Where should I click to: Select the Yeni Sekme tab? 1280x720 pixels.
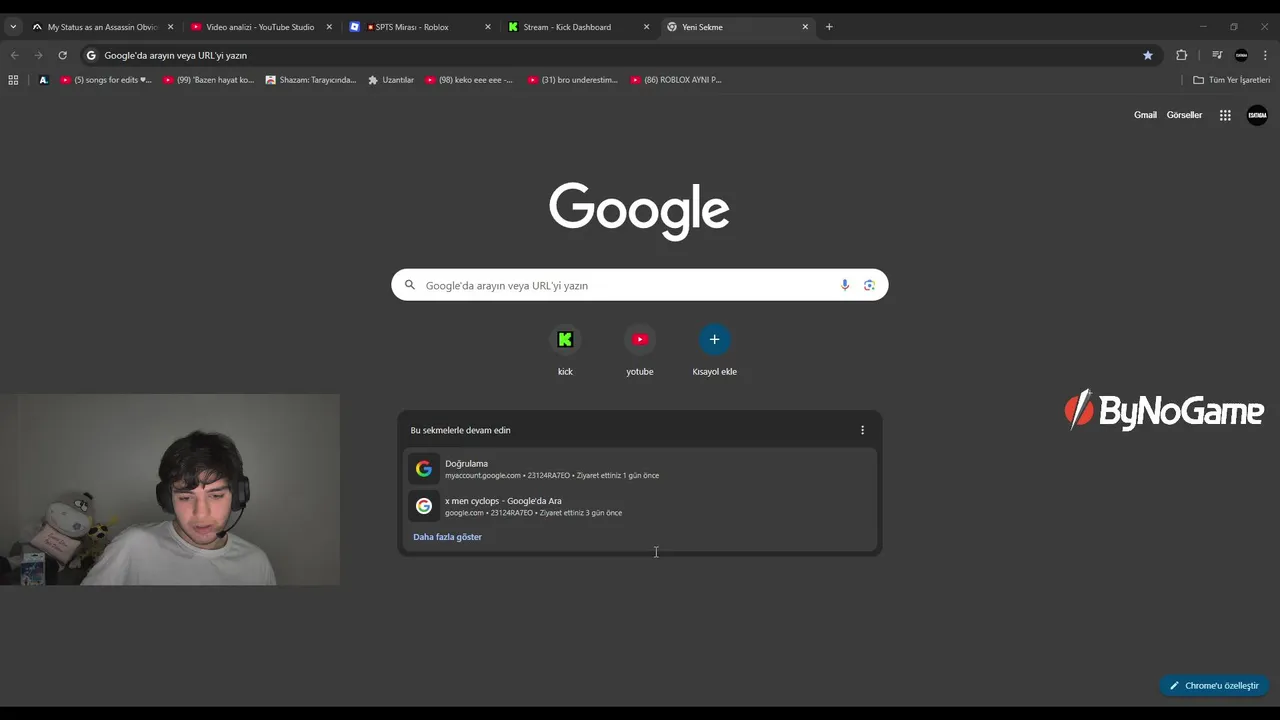tap(738, 27)
